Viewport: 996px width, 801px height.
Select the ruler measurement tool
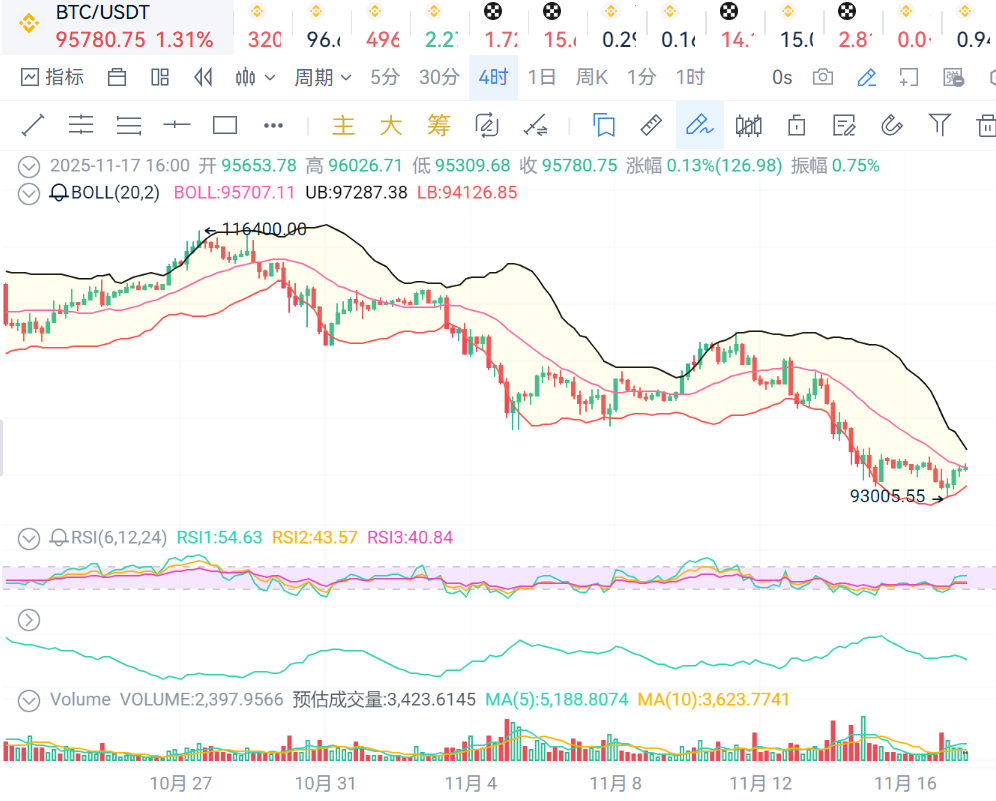pyautogui.click(x=651, y=125)
